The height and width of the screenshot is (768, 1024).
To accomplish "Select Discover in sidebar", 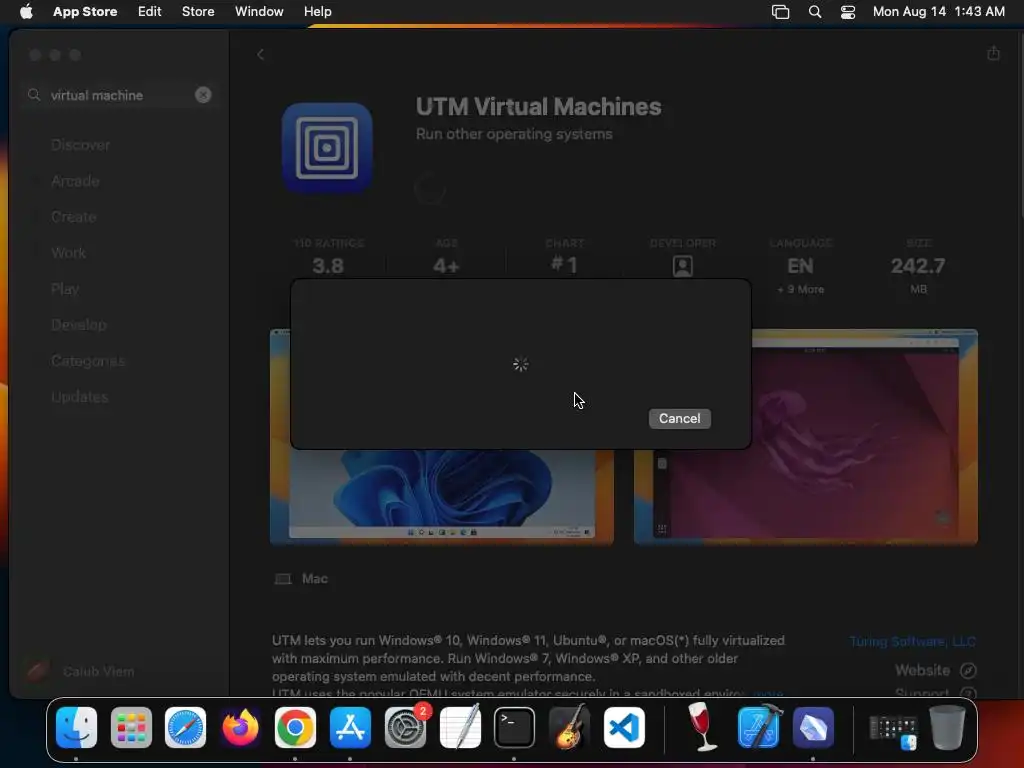I will (x=80, y=145).
